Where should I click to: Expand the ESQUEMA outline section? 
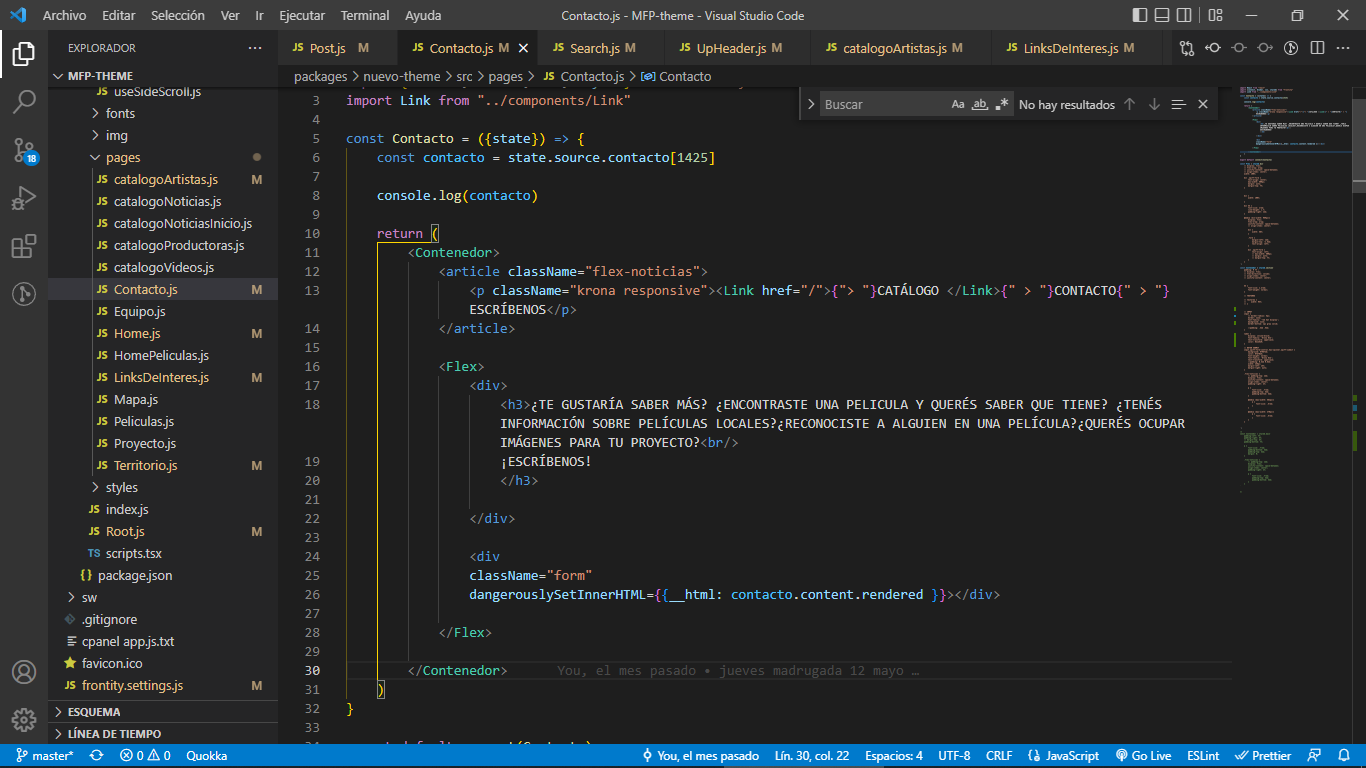[94, 712]
